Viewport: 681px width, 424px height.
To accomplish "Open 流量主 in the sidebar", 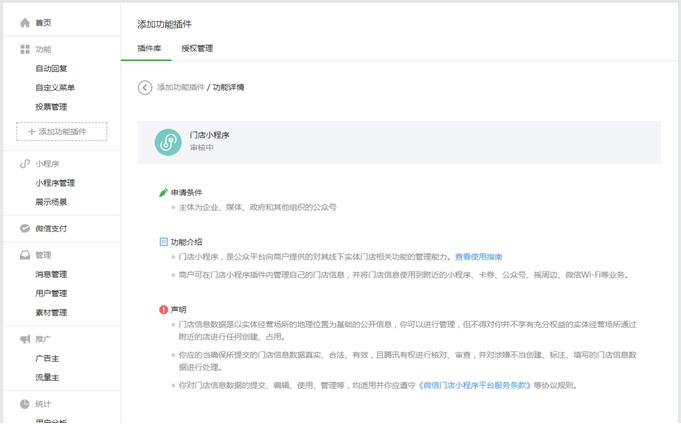I will (47, 378).
